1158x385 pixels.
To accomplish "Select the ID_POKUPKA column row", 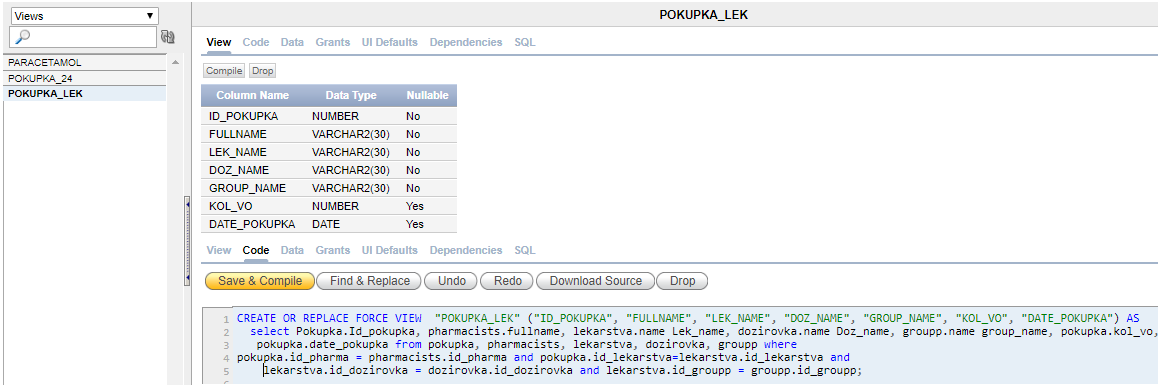I will [329, 116].
